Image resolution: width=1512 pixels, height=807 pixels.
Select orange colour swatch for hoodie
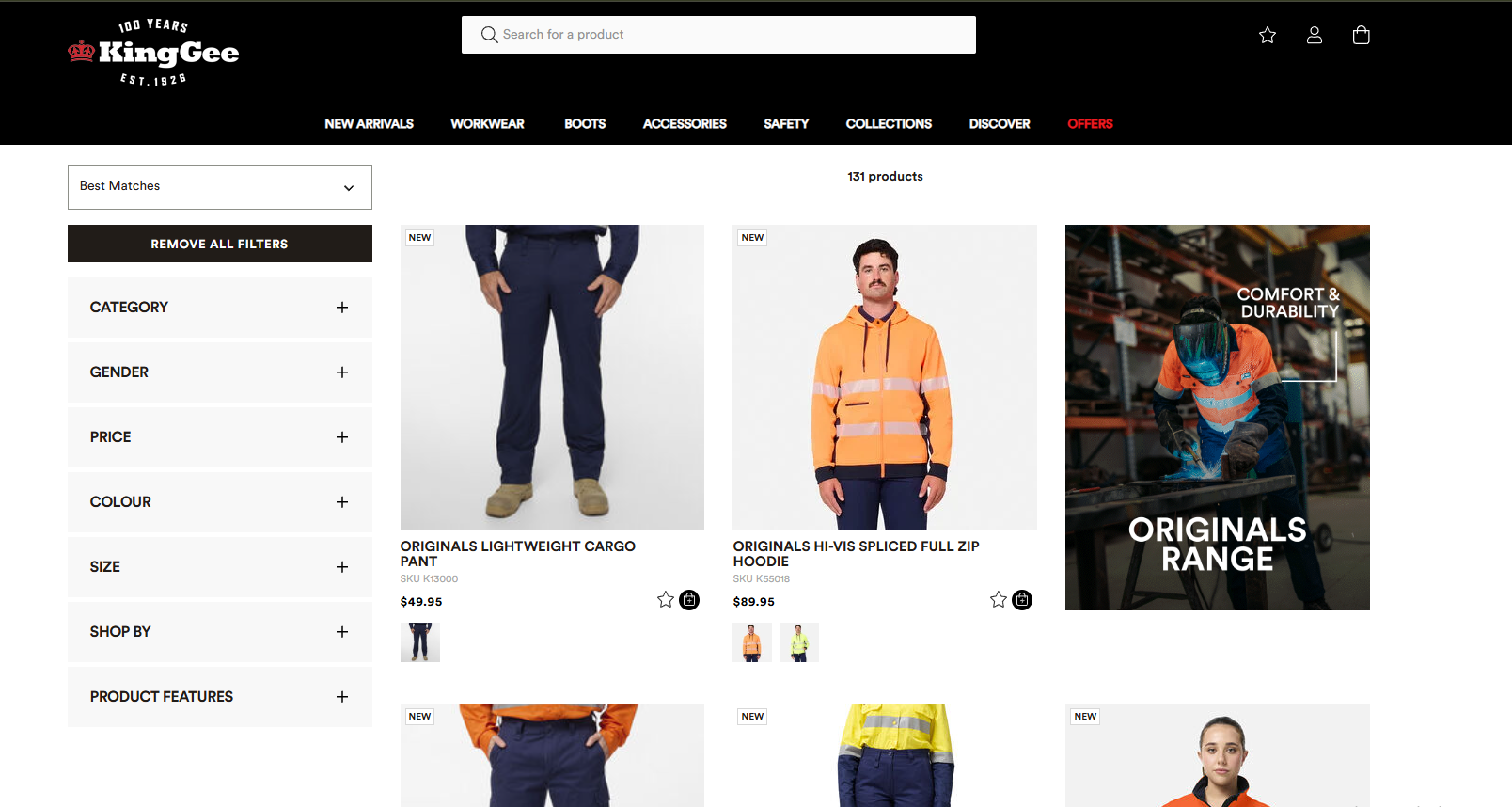(x=752, y=642)
